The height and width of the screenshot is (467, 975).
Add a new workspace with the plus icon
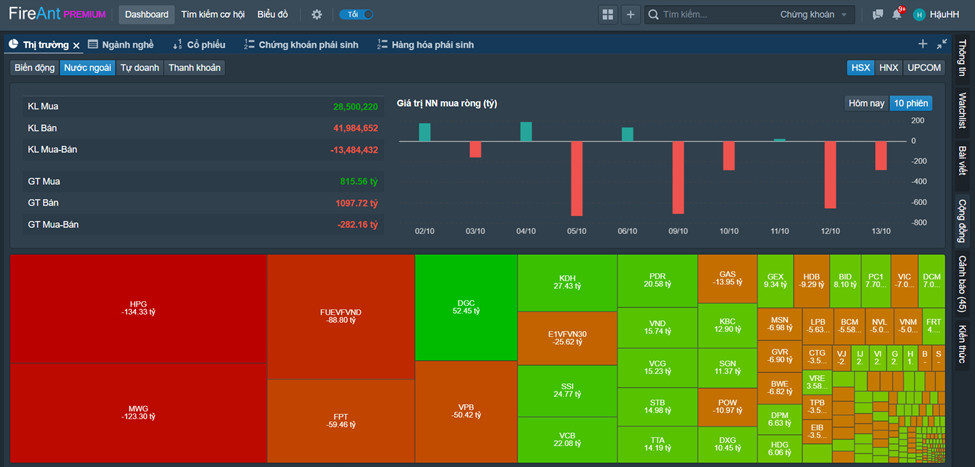point(630,14)
